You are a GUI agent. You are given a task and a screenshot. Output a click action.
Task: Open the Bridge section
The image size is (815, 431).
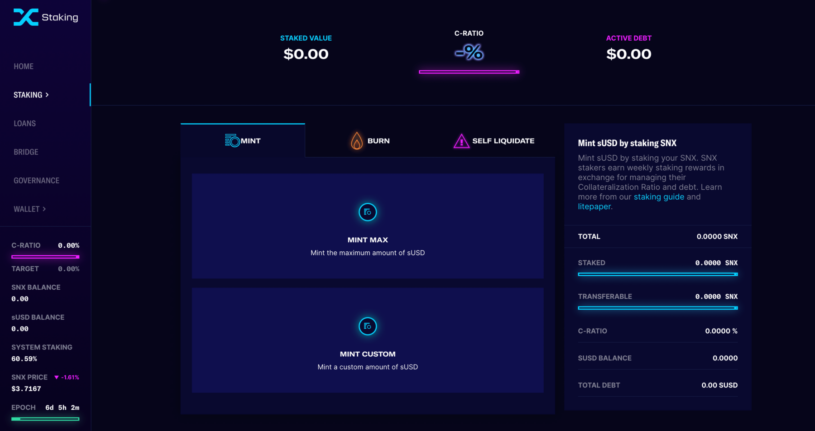pos(26,152)
